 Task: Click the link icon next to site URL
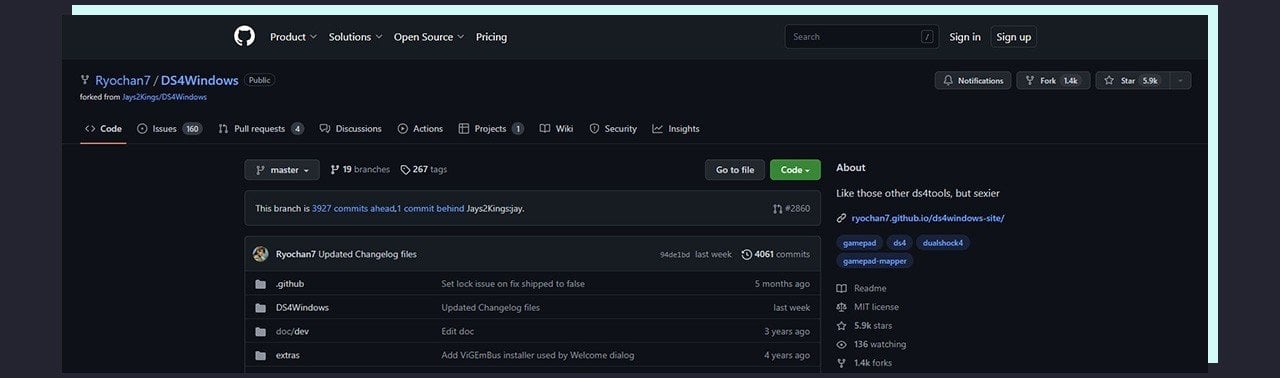point(841,218)
